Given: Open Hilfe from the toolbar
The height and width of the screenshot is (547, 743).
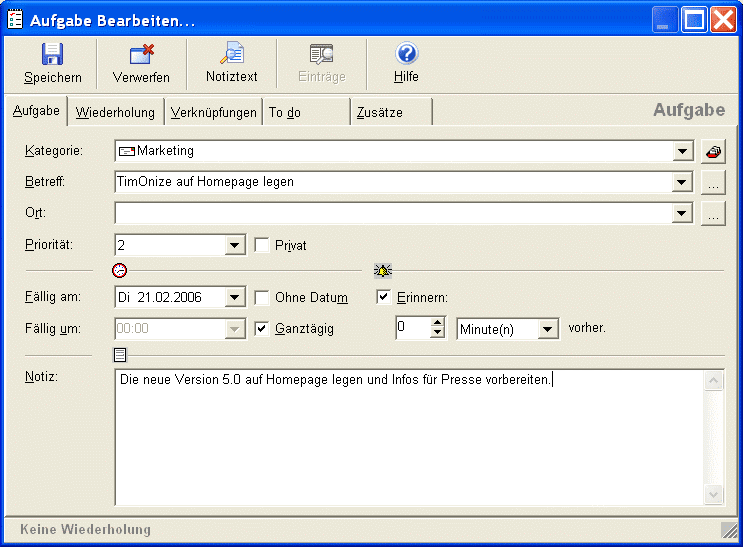Looking at the screenshot, I should click(406, 64).
